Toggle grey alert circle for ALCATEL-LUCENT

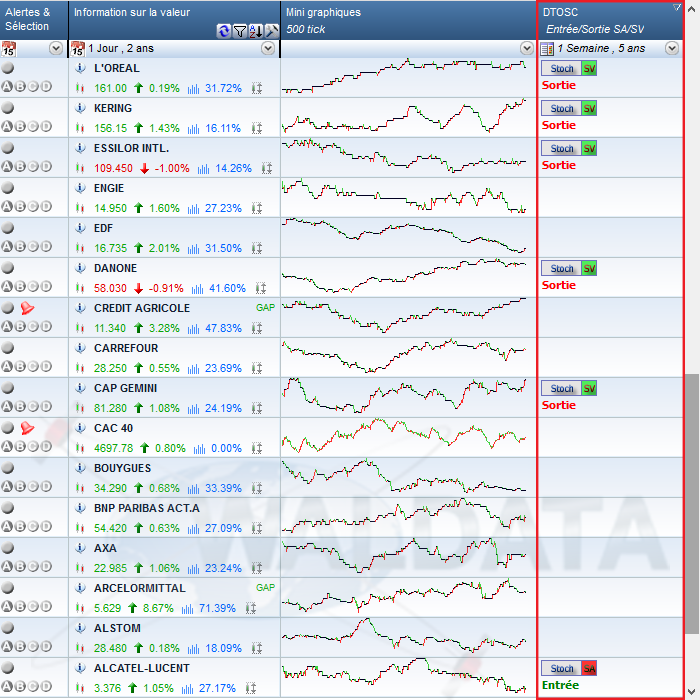pyautogui.click(x=8, y=668)
